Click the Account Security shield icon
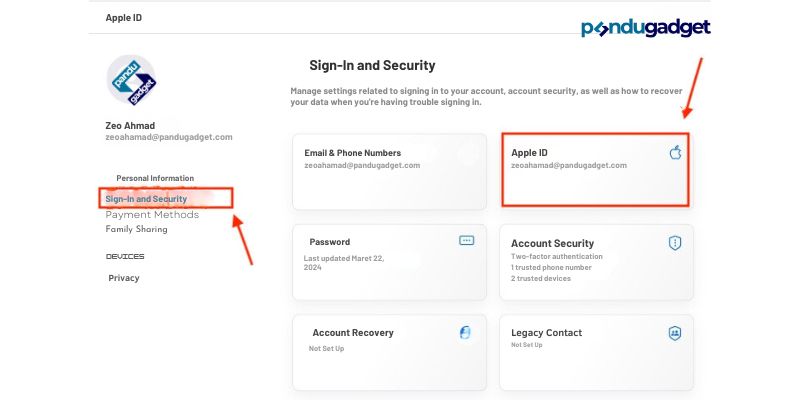 [x=675, y=243]
